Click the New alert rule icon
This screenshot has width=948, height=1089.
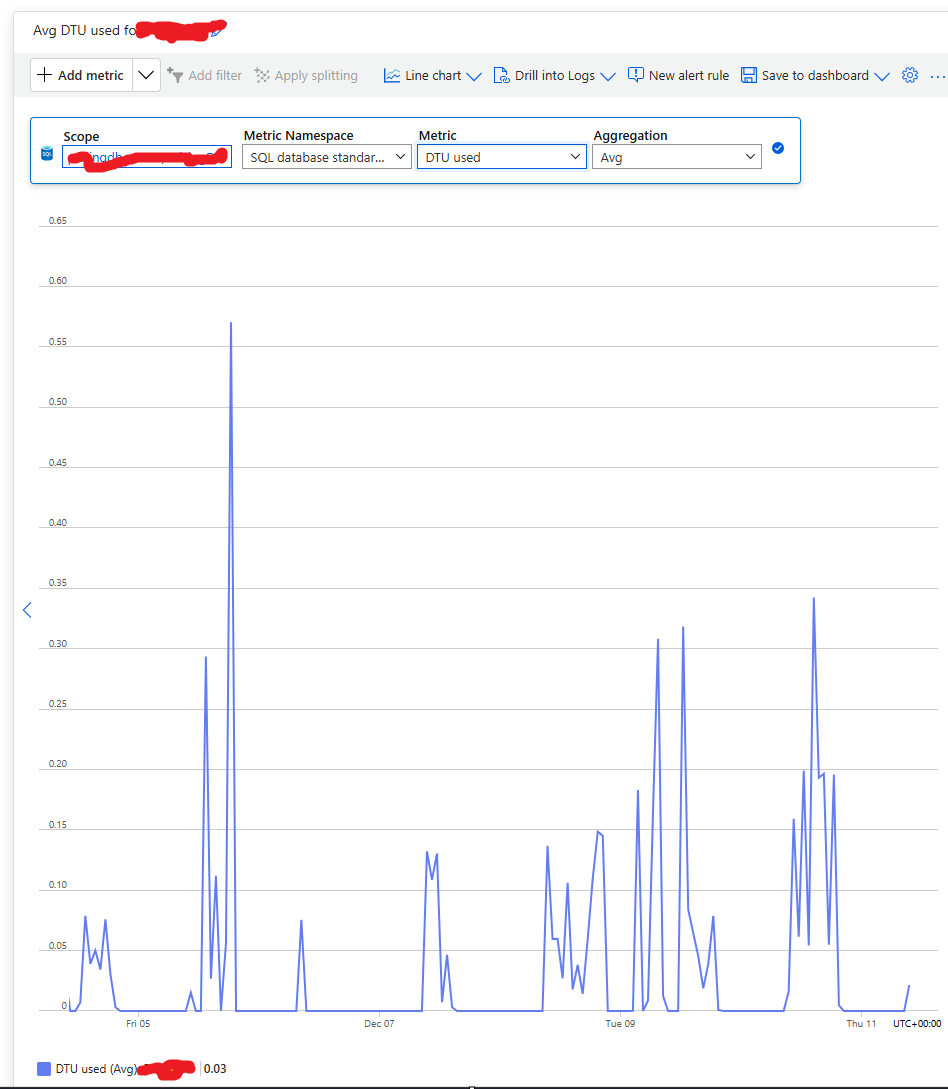pyautogui.click(x=635, y=74)
